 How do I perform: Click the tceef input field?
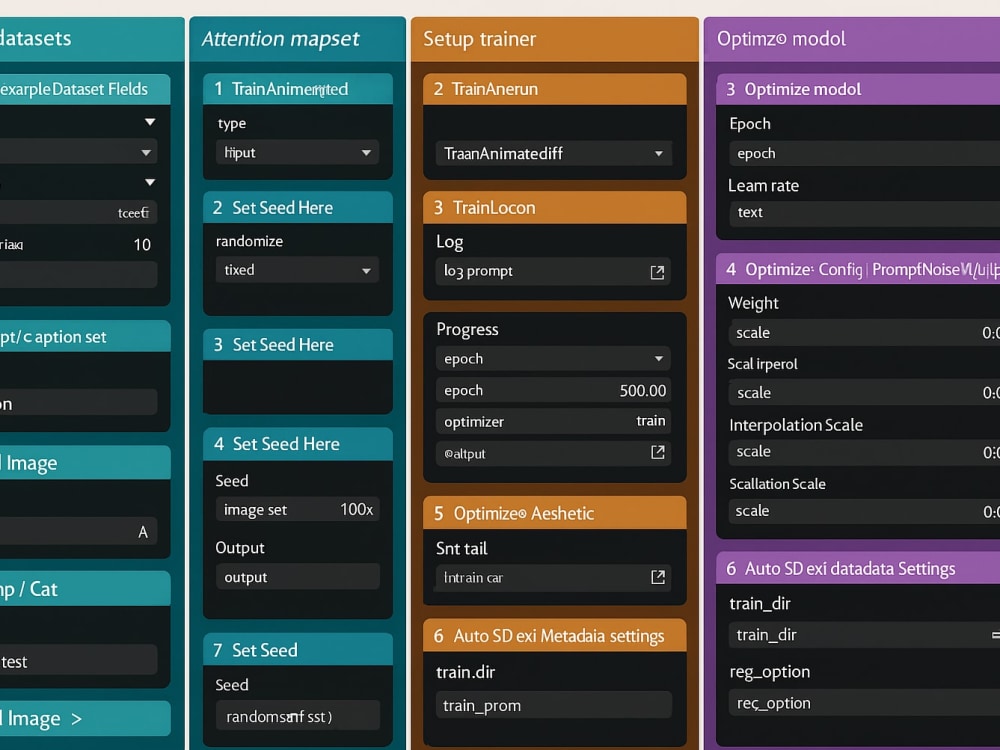click(x=78, y=212)
